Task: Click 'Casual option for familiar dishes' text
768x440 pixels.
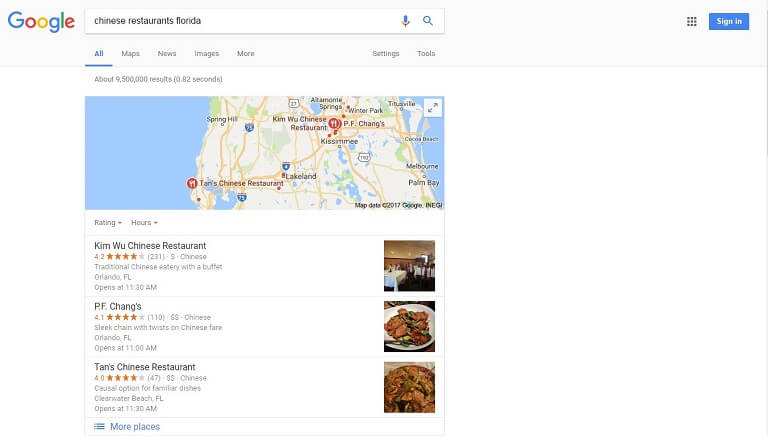Action: [x=147, y=388]
